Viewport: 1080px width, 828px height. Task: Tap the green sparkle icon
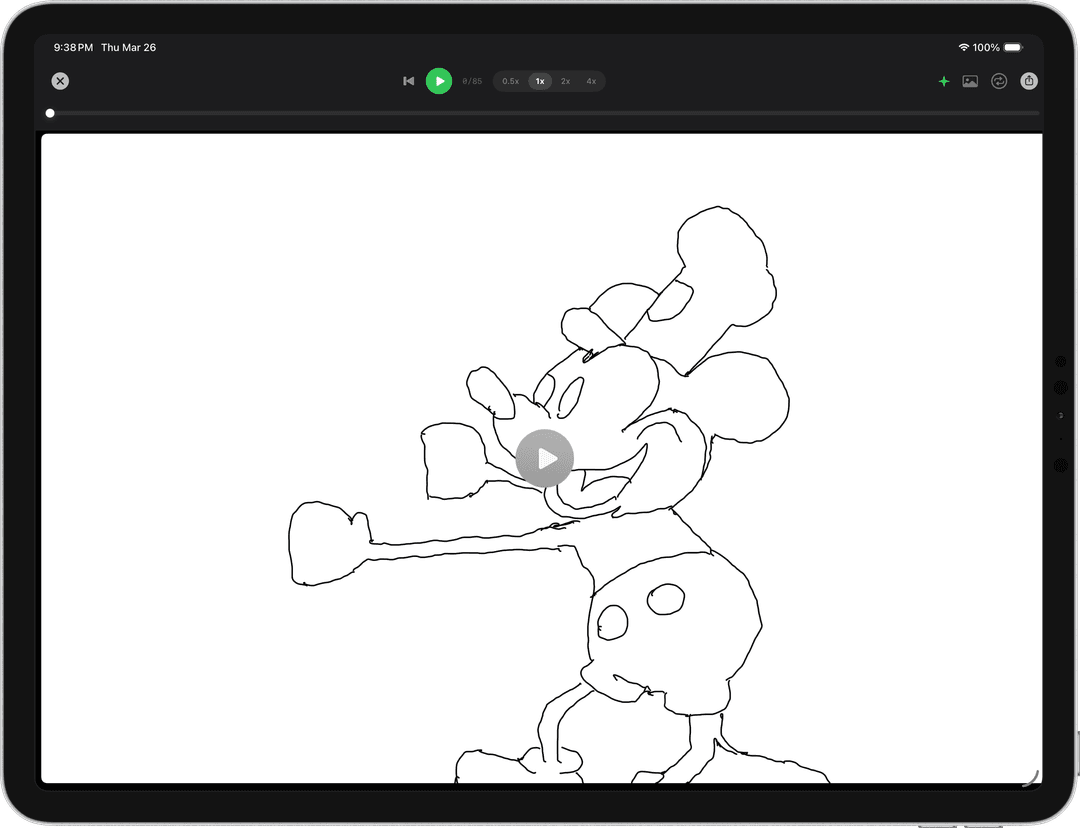(x=943, y=81)
